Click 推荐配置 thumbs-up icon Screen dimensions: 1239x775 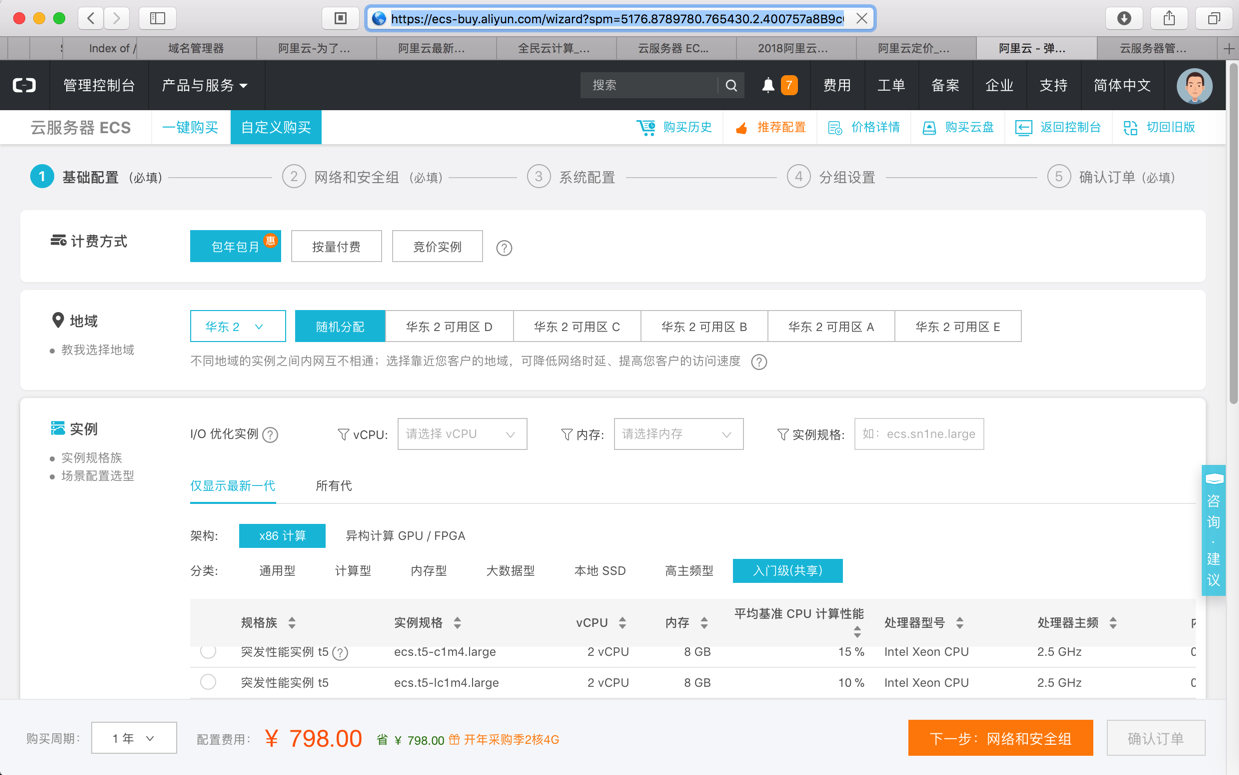[741, 128]
